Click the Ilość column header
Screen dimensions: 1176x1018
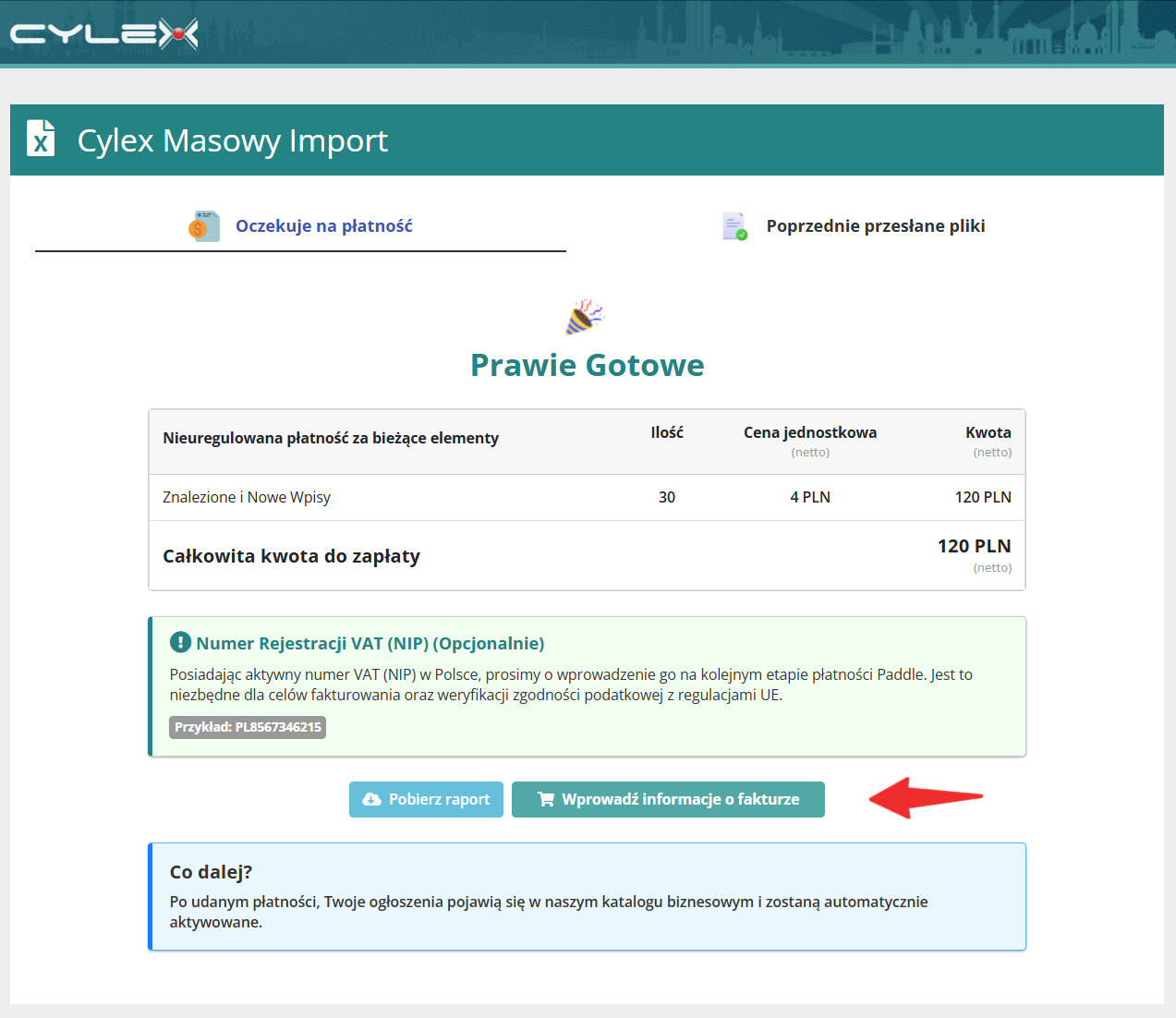click(x=667, y=432)
